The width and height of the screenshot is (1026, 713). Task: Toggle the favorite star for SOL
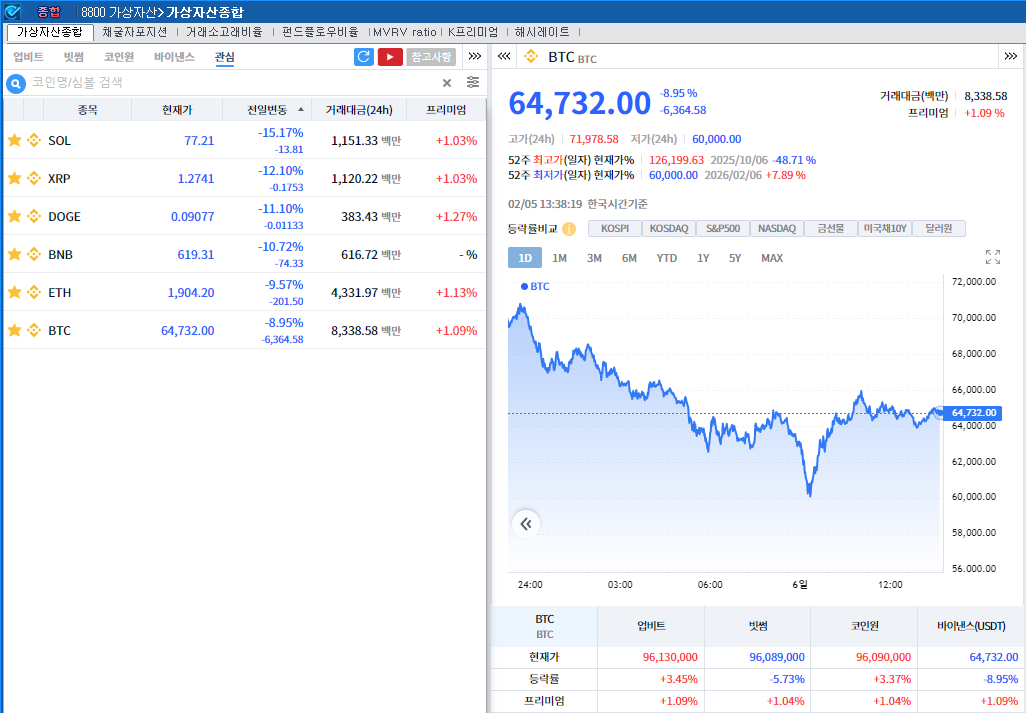pyautogui.click(x=15, y=140)
